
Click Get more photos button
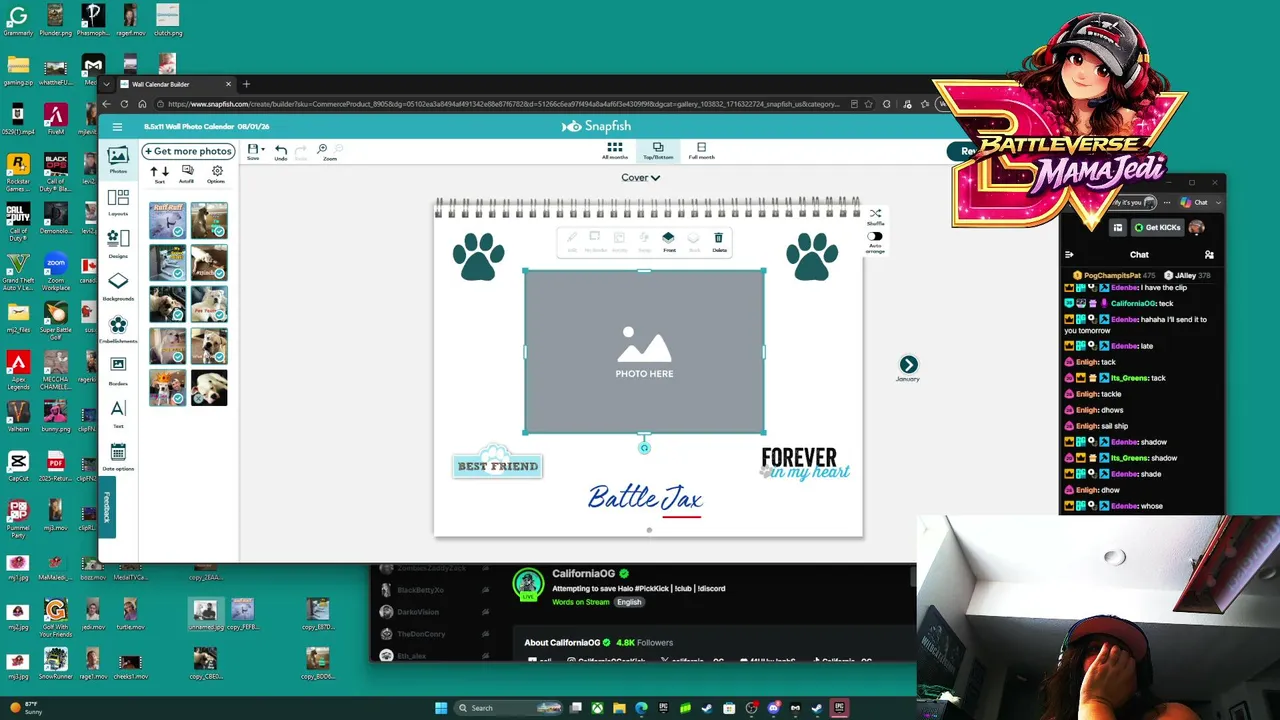pos(188,151)
